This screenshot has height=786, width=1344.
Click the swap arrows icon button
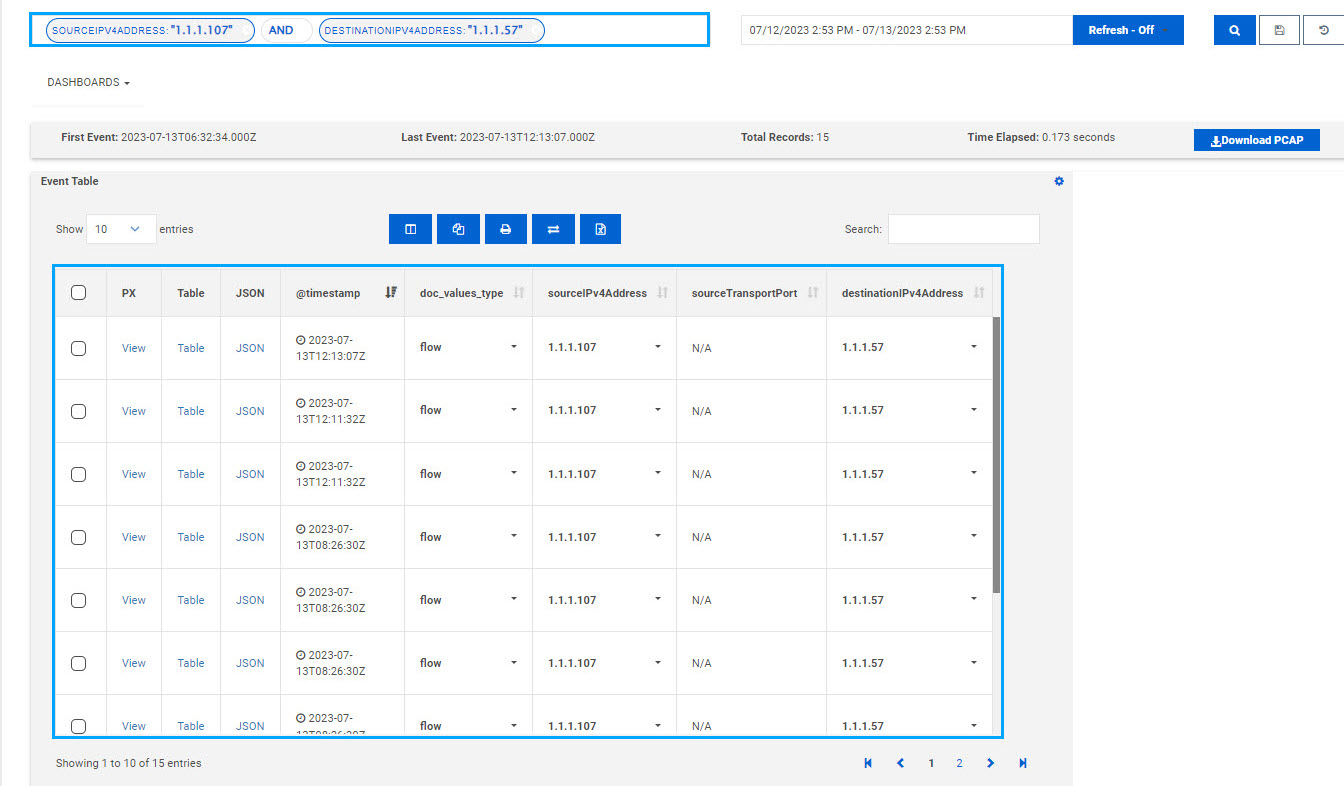[553, 229]
